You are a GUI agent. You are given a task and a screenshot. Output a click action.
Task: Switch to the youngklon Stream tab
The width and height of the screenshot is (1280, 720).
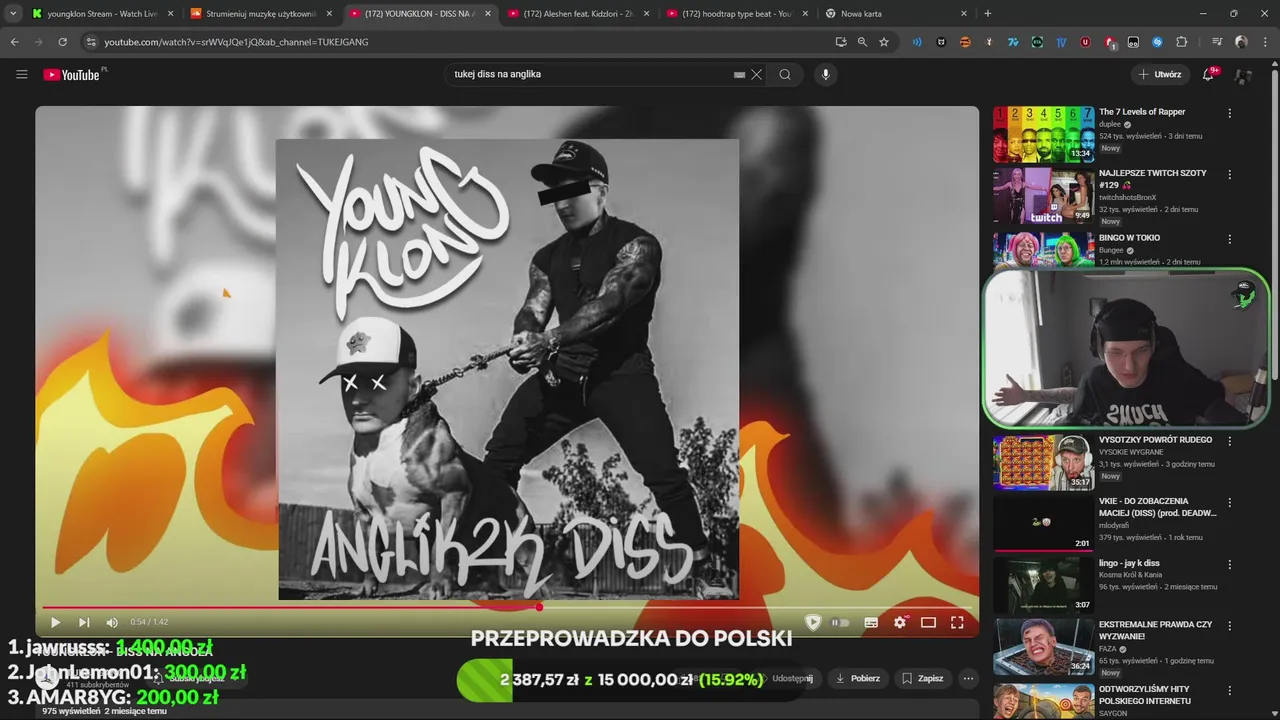tap(103, 14)
